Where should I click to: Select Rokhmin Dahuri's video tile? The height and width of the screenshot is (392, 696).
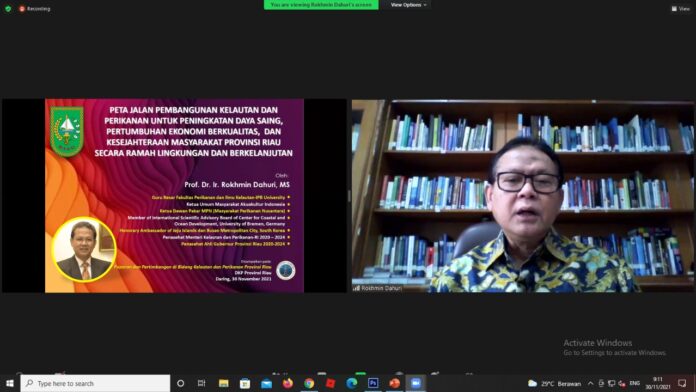[x=522, y=196]
